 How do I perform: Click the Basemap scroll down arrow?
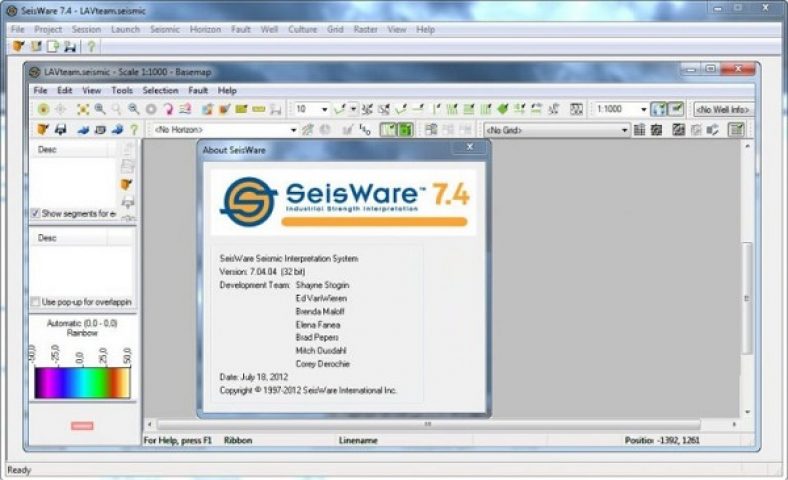click(747, 412)
